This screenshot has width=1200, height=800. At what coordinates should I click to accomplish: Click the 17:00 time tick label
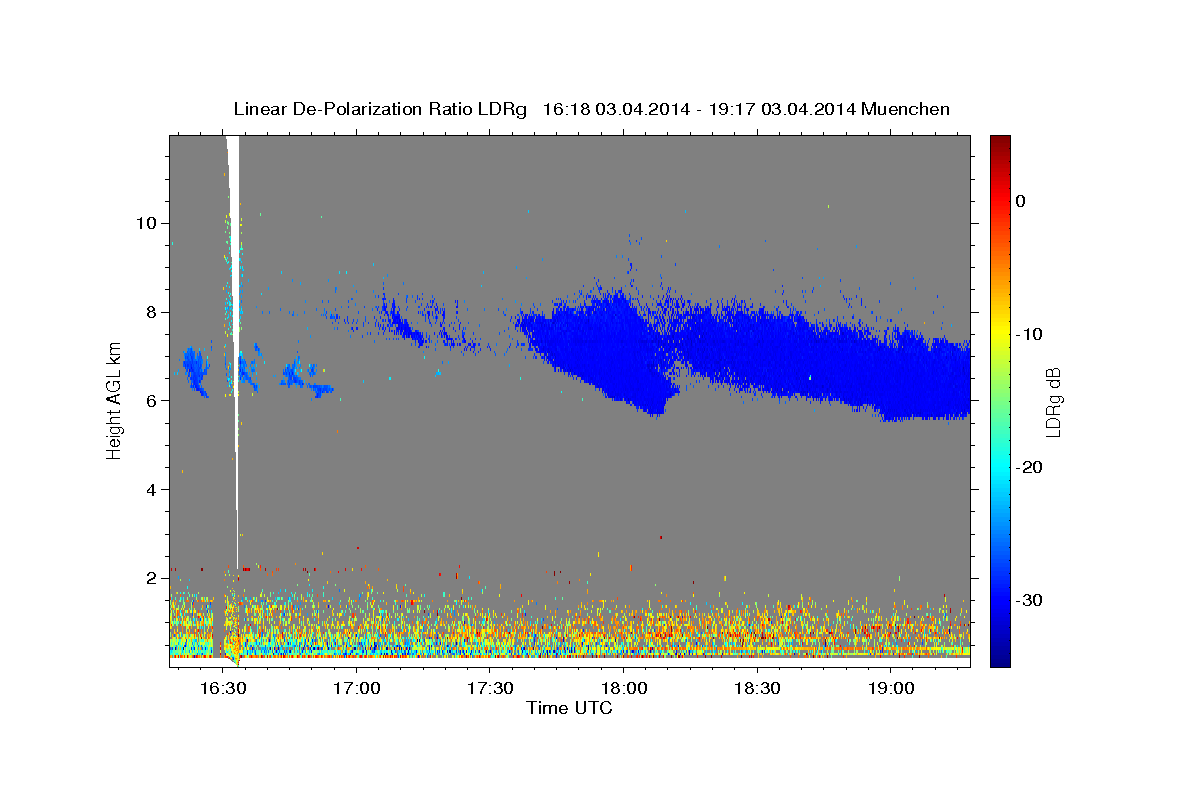point(356,689)
